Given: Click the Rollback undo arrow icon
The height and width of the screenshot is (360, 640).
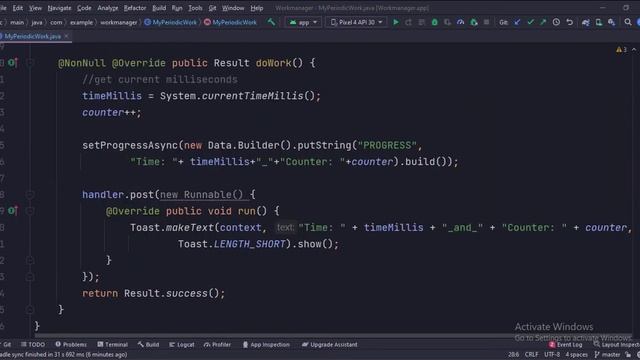Looking at the screenshot, I should click(x=569, y=22).
